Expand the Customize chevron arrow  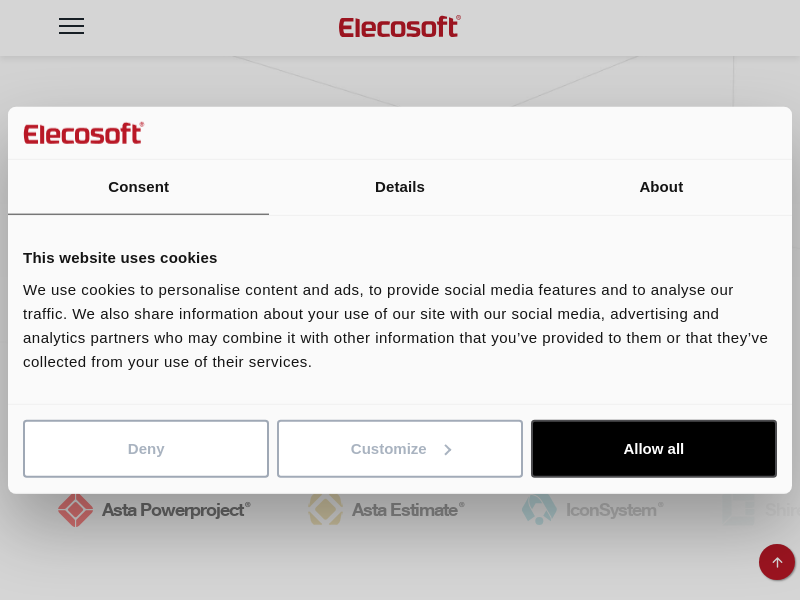click(448, 450)
